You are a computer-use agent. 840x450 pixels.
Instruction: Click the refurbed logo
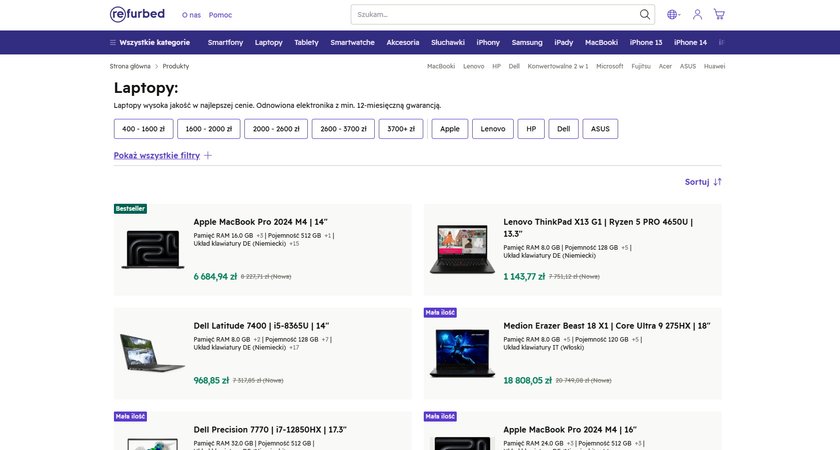[x=137, y=14]
